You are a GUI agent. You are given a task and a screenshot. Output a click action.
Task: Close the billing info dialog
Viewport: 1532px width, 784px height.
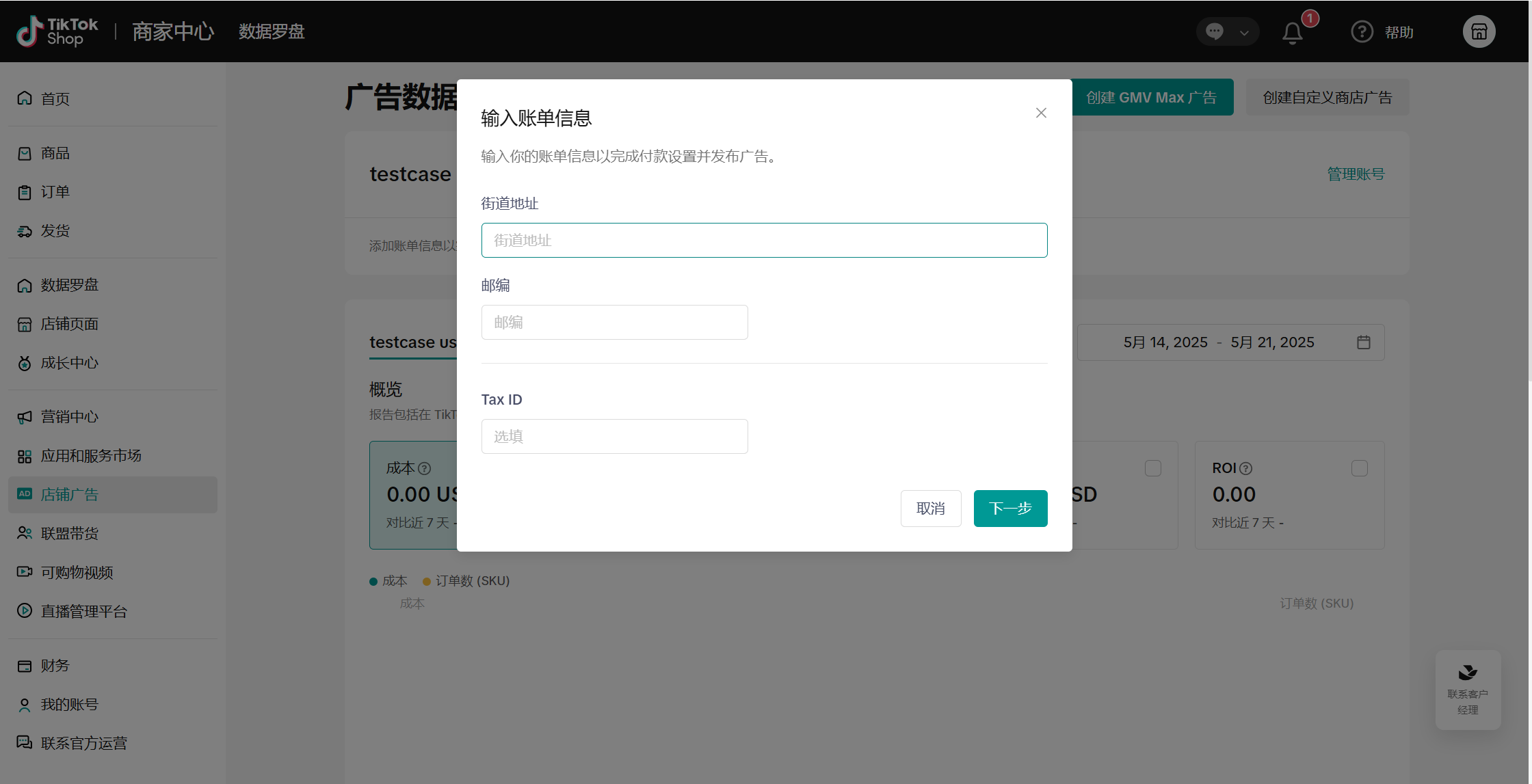coord(1041,113)
